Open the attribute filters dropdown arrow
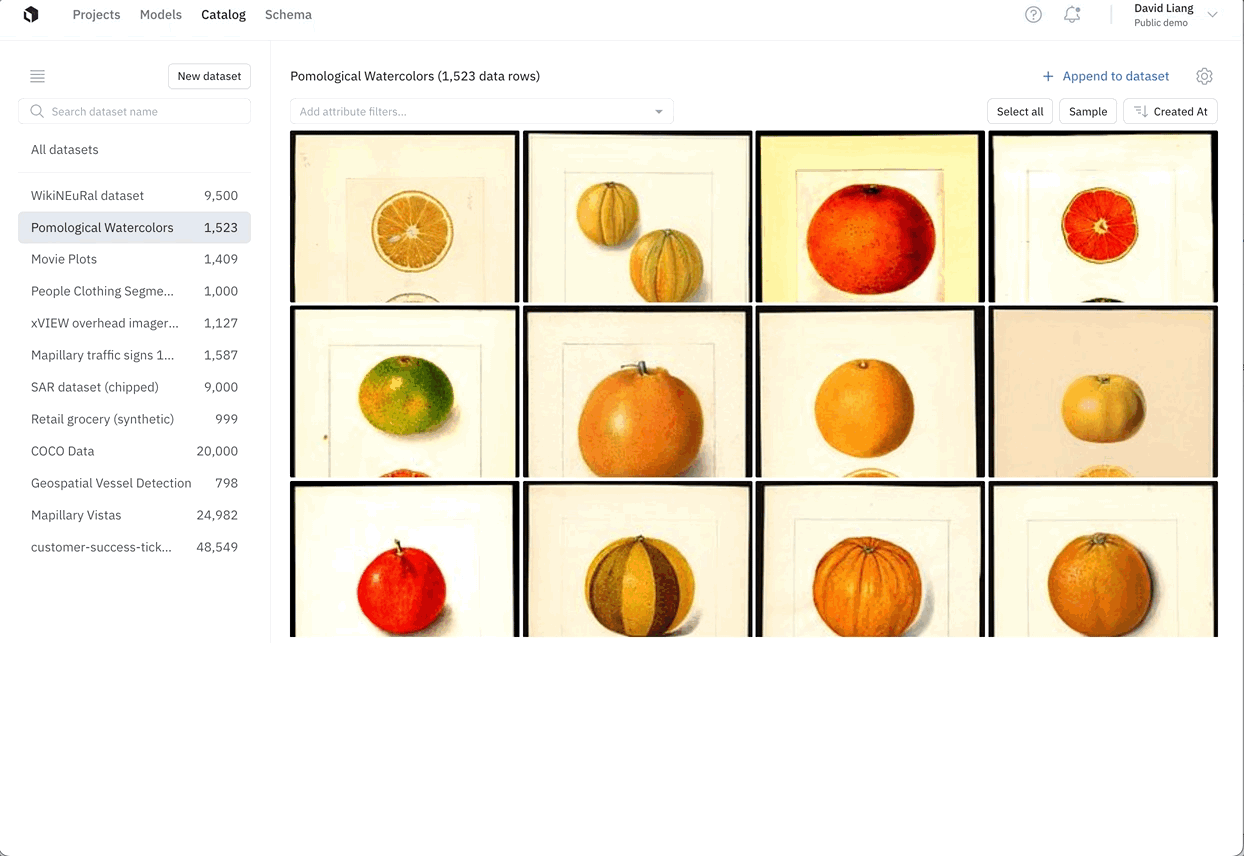Screen dimensions: 1244x856 point(659,112)
